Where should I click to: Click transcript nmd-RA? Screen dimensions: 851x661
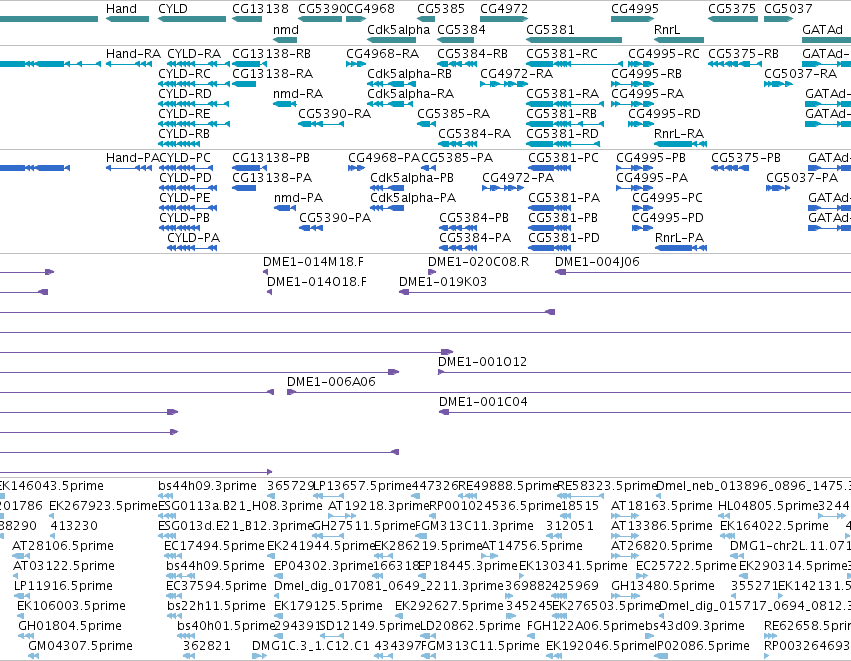297,94
